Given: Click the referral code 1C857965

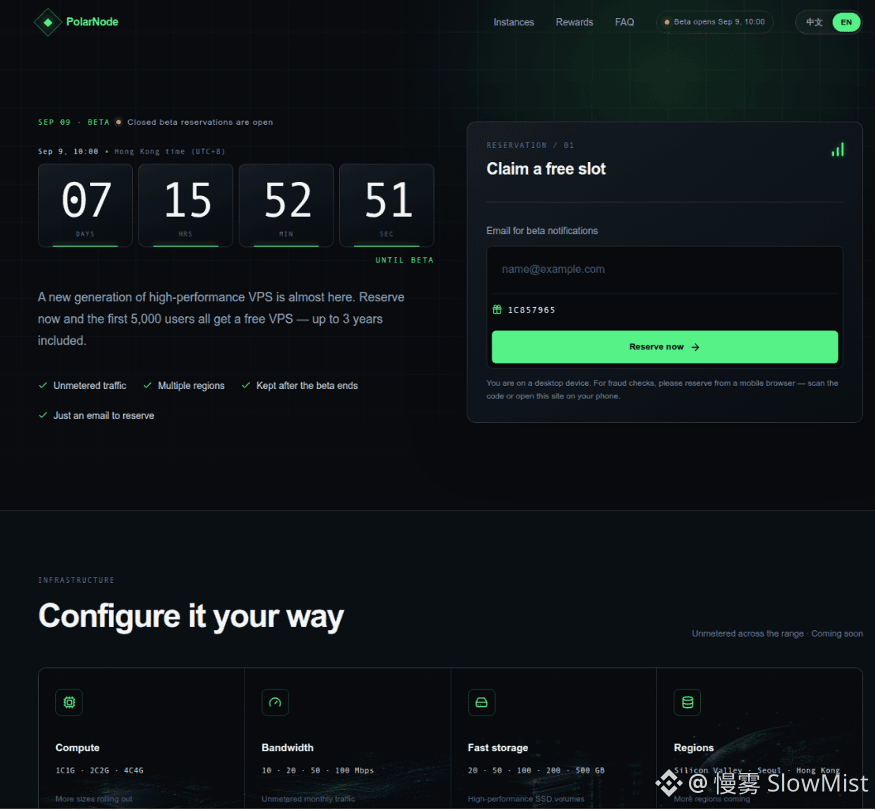Looking at the screenshot, I should [531, 310].
